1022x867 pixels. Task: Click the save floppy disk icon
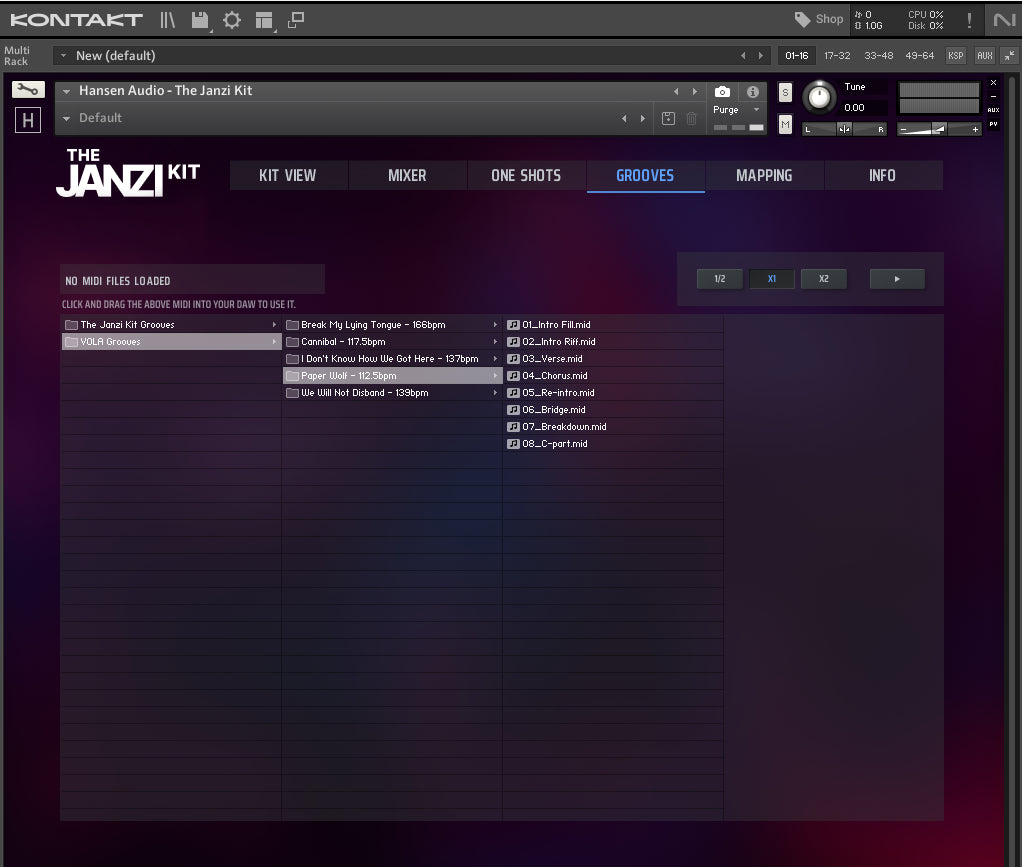click(x=200, y=19)
